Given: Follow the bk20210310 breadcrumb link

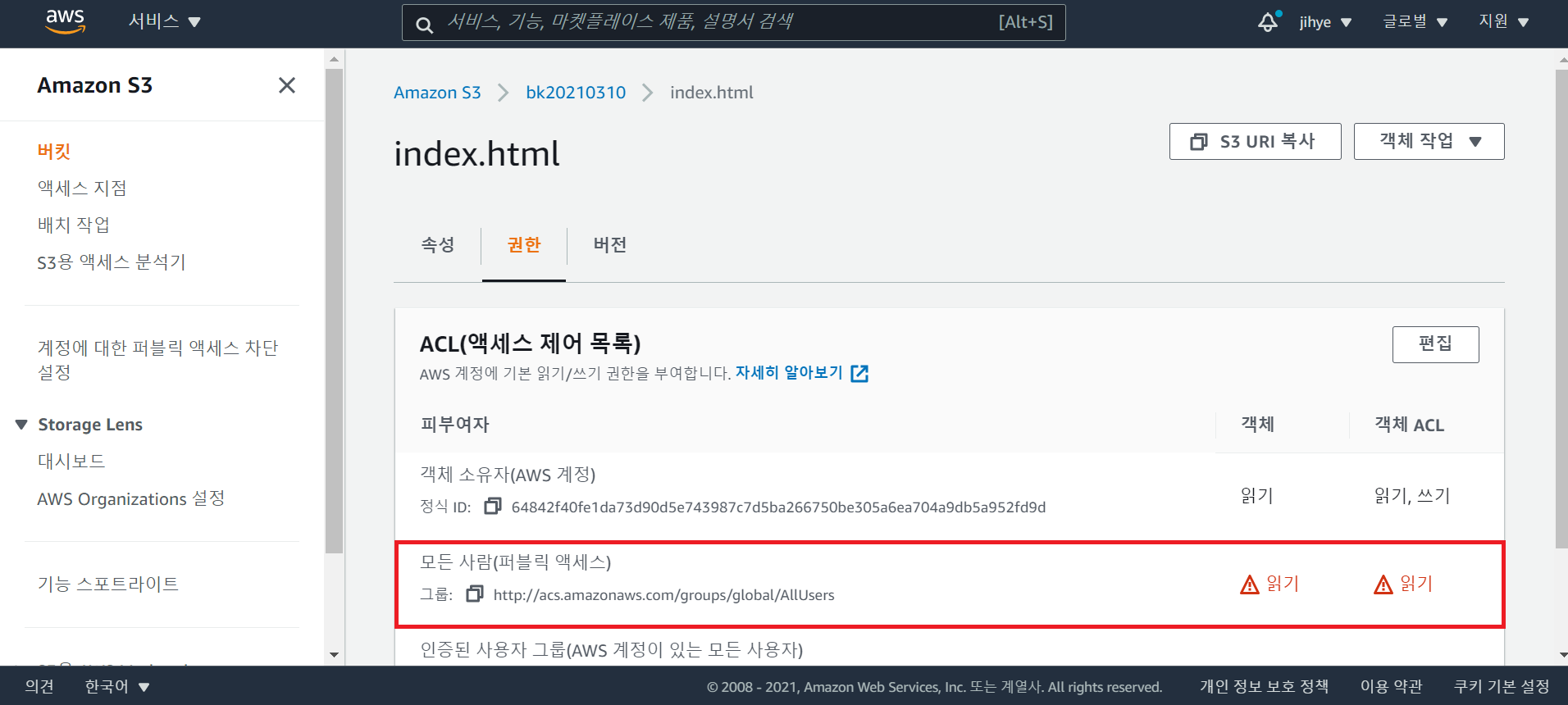Looking at the screenshot, I should pyautogui.click(x=576, y=93).
